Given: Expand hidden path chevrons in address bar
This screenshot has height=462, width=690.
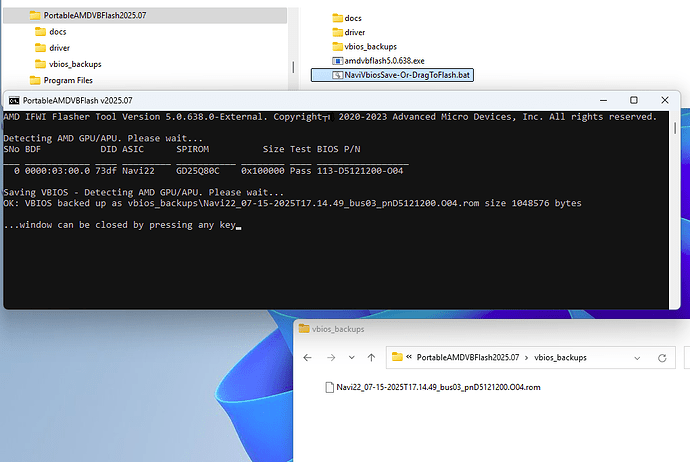Looking at the screenshot, I should (x=409, y=357).
